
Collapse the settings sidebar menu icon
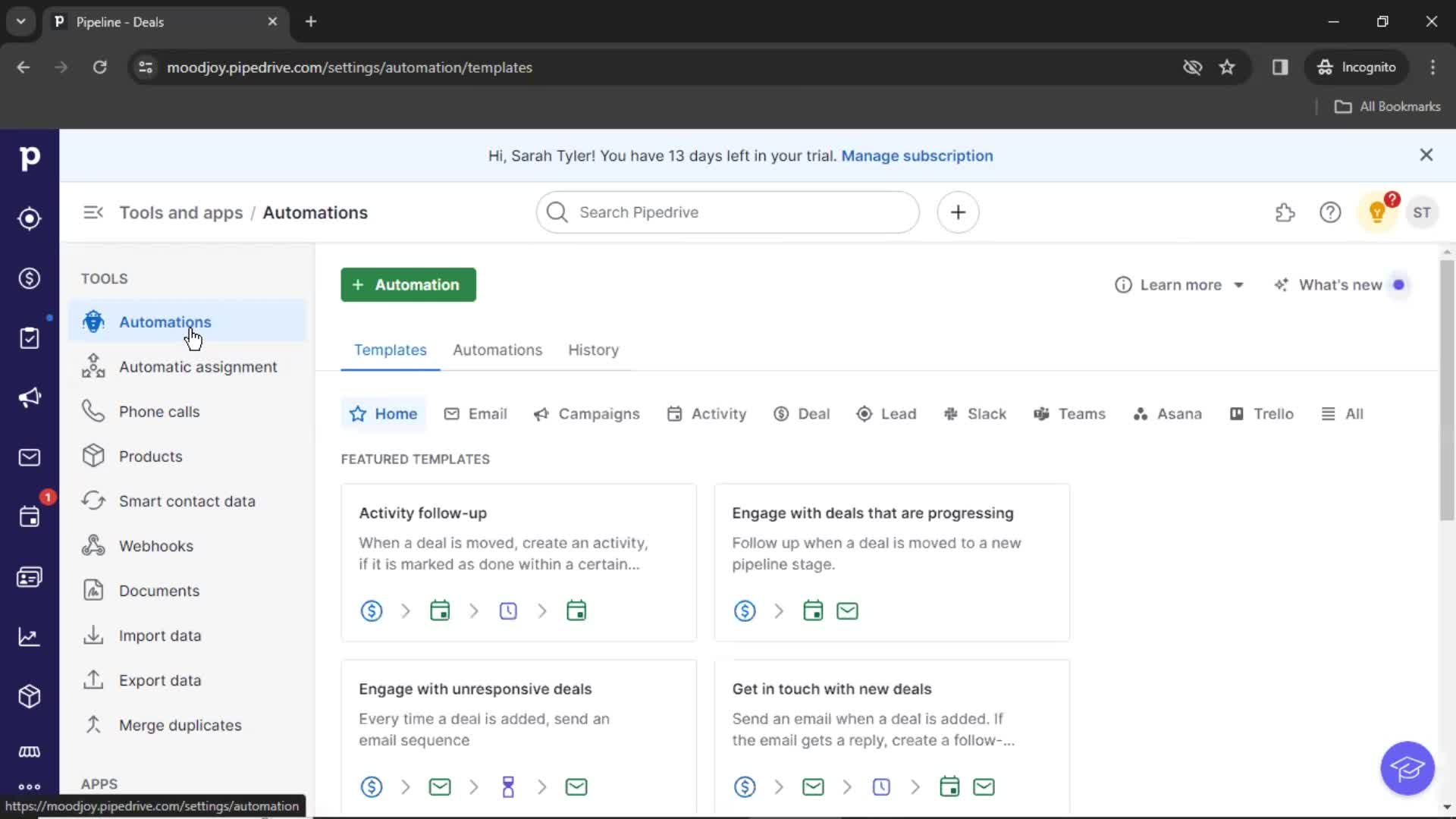click(93, 212)
